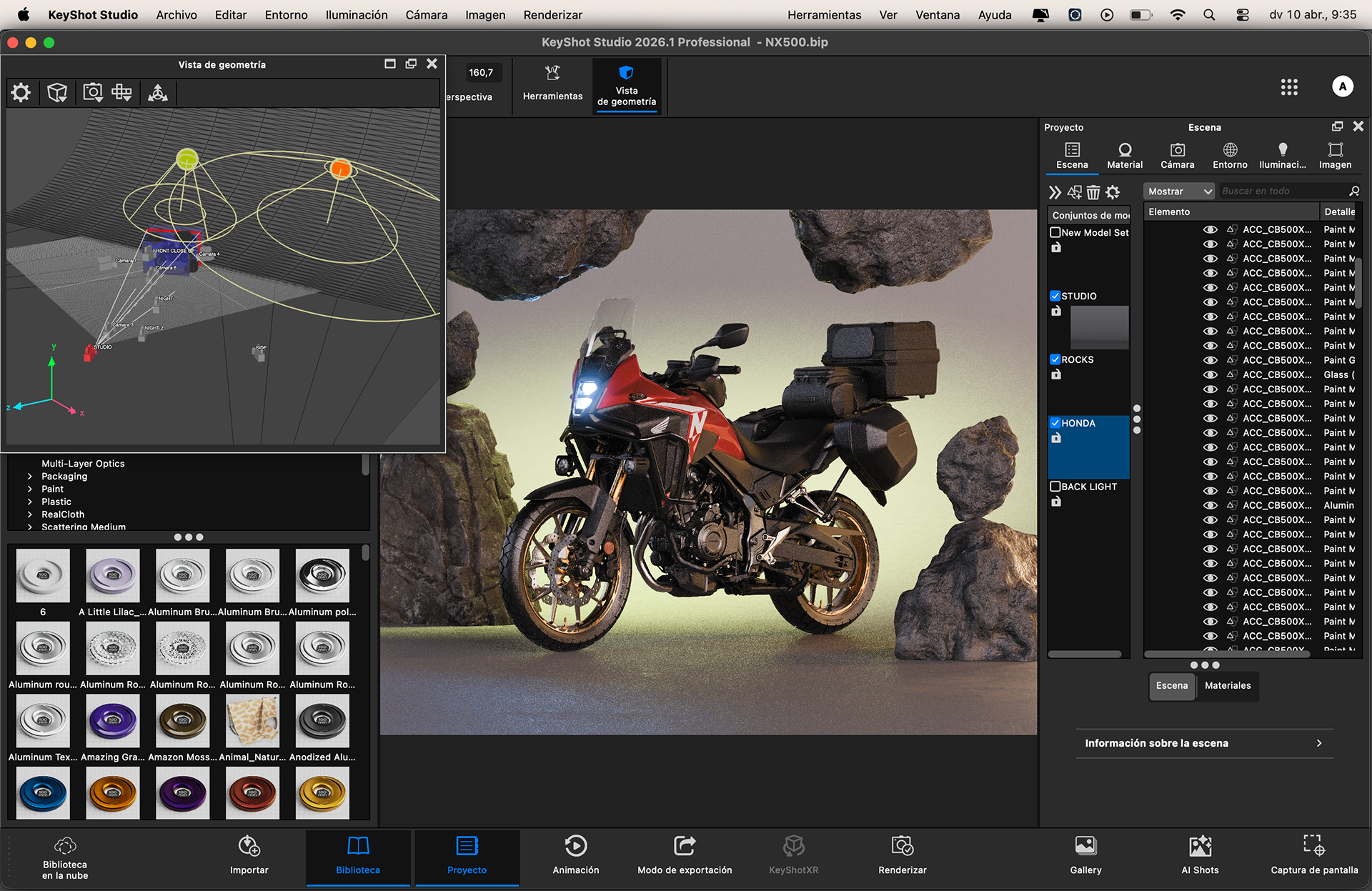Open the Importar tool
The height and width of the screenshot is (891, 1372).
(x=249, y=855)
